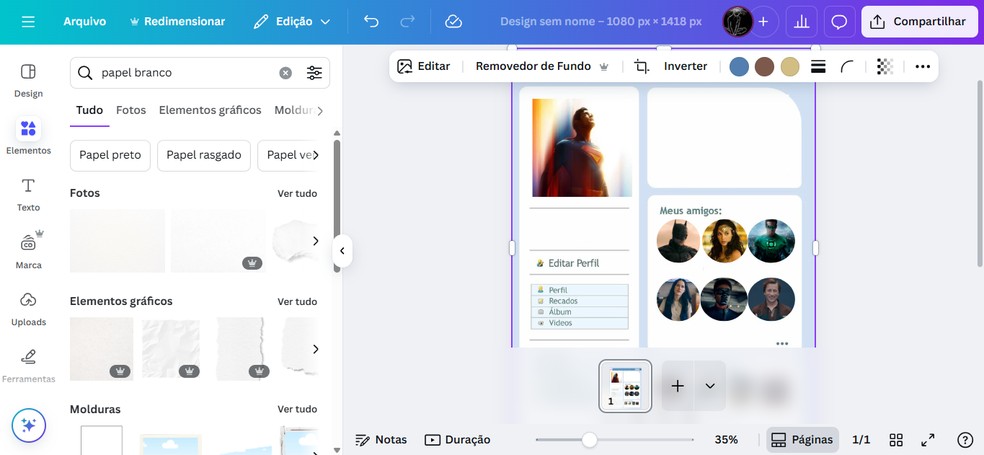Enter fullscreen presentation mode
This screenshot has height=455, width=984.
pos(928,440)
